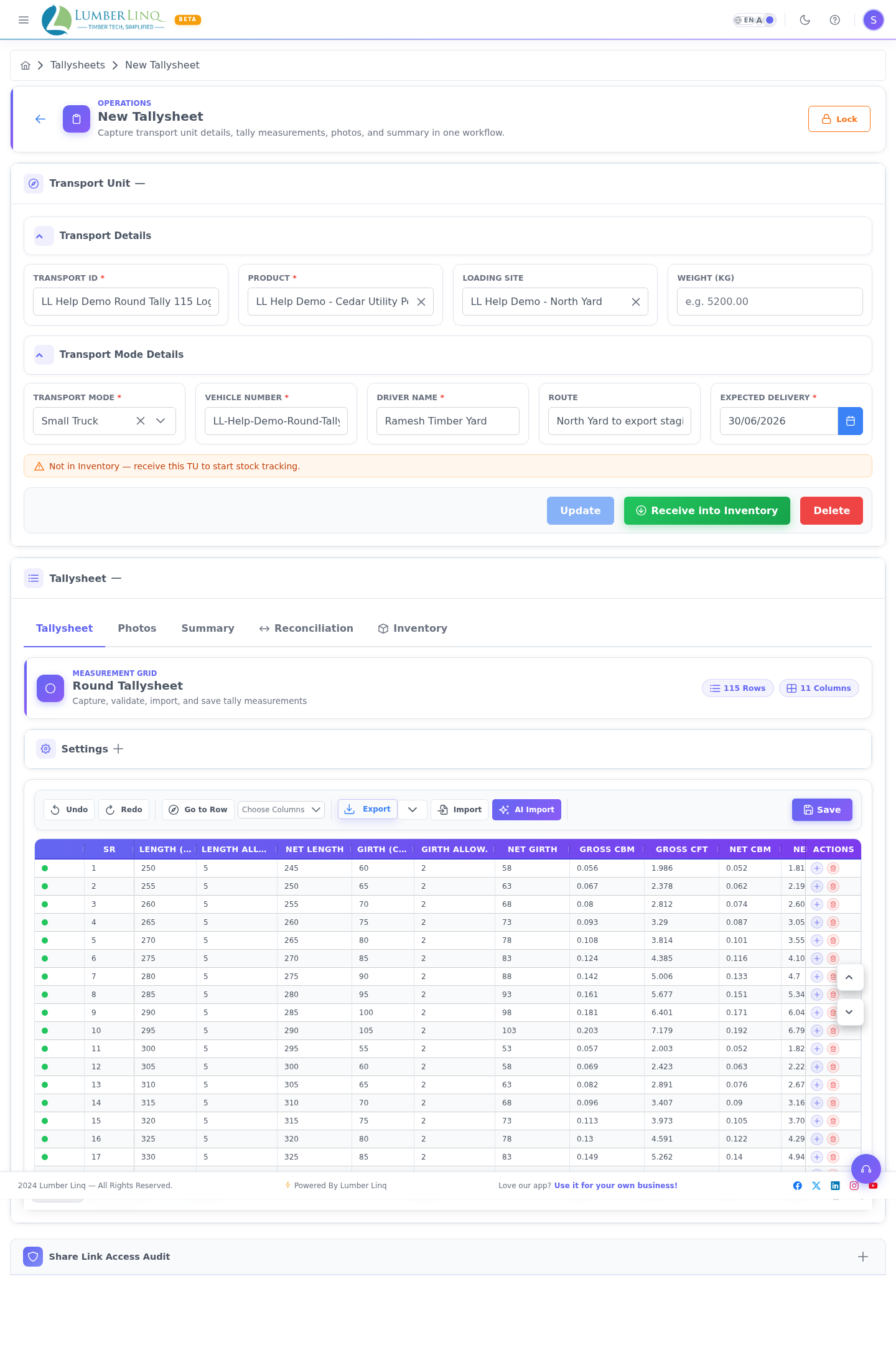
Task: Open the help question mark icon
Action: pyautogui.click(x=835, y=20)
